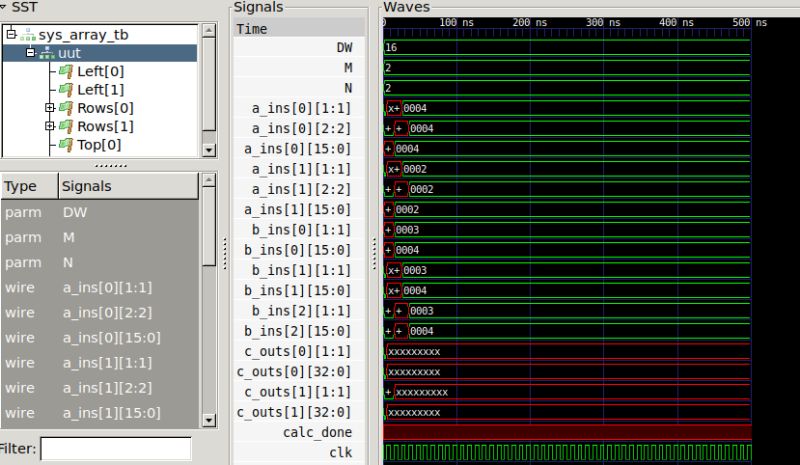The image size is (800, 465).
Task: Expand the Rows[0] tree node
Action: click(x=49, y=108)
